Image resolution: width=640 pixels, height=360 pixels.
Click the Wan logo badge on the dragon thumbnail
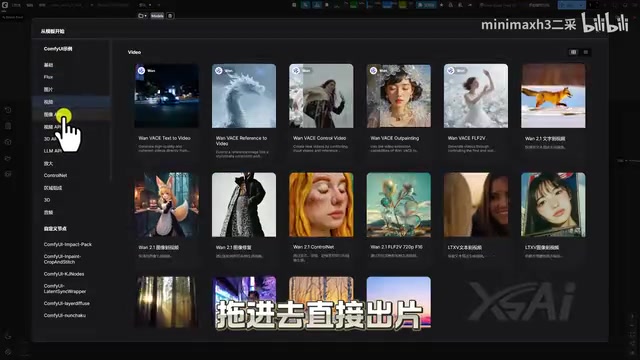click(218, 71)
